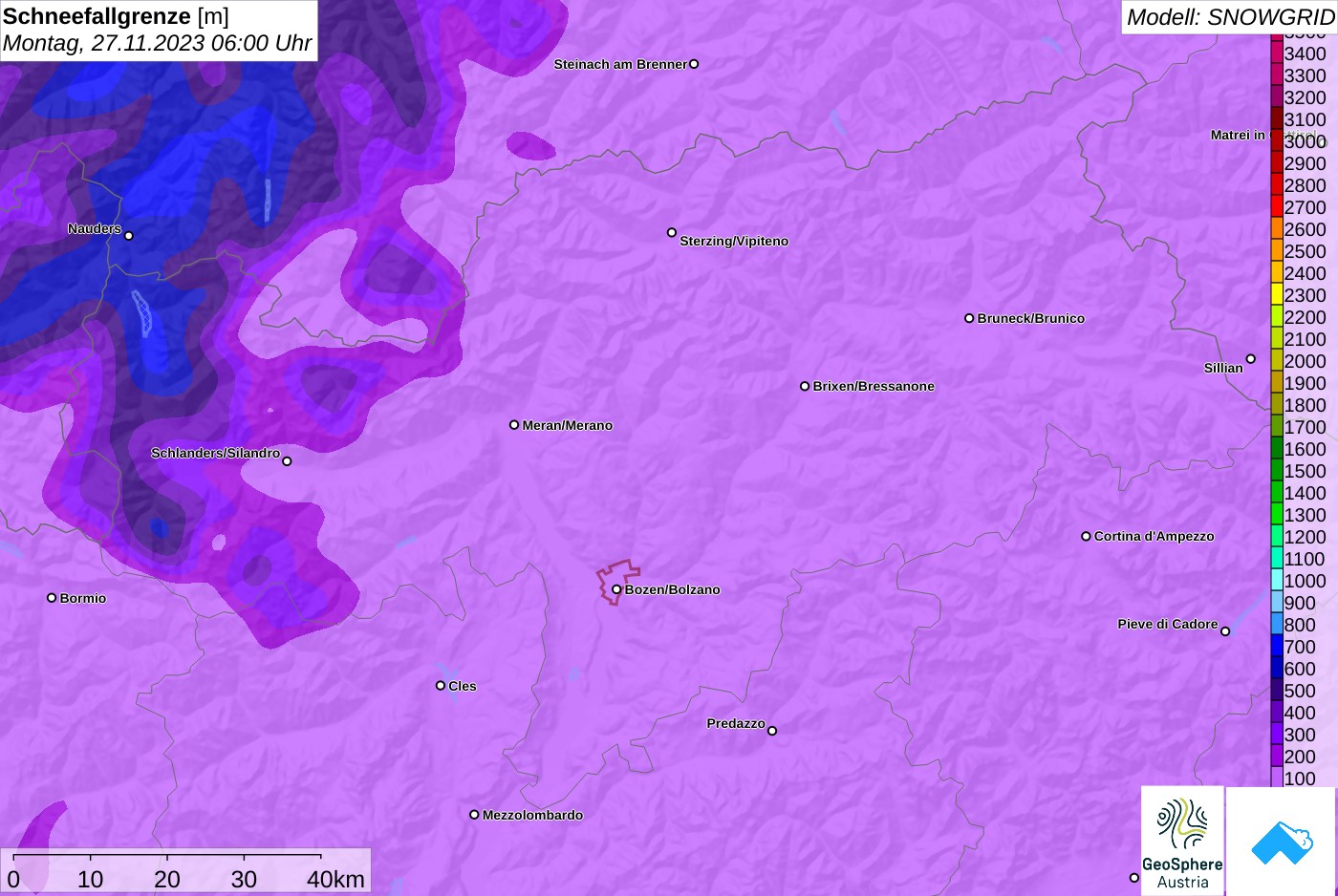The height and width of the screenshot is (896, 1338).
Task: Click the 500 legend value
Action: [x=1300, y=691]
